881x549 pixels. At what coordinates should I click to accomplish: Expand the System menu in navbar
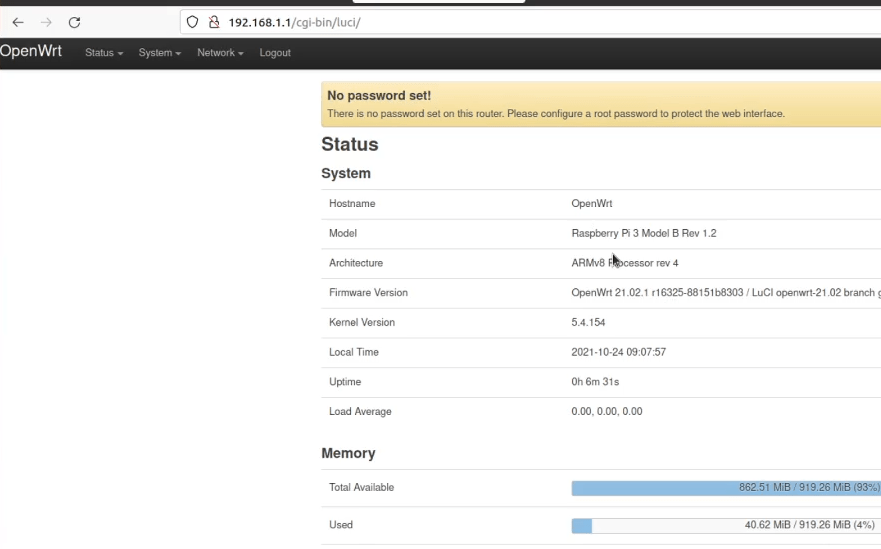click(x=160, y=53)
